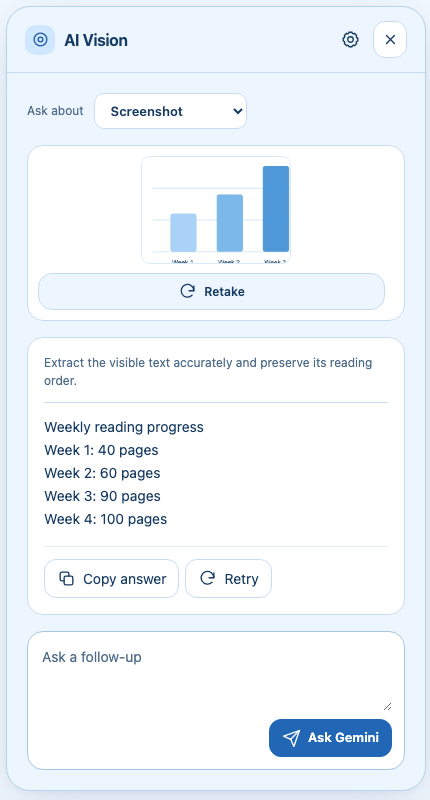Image resolution: width=430 pixels, height=800 pixels.
Task: Click the Retry circular arrow icon
Action: (x=207, y=579)
